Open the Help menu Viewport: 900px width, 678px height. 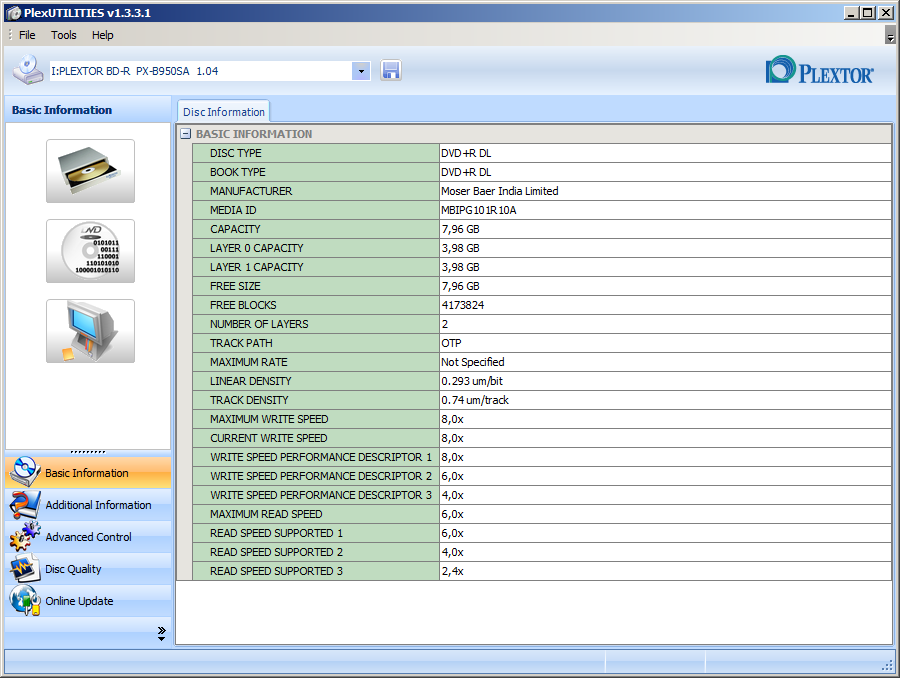coord(103,35)
